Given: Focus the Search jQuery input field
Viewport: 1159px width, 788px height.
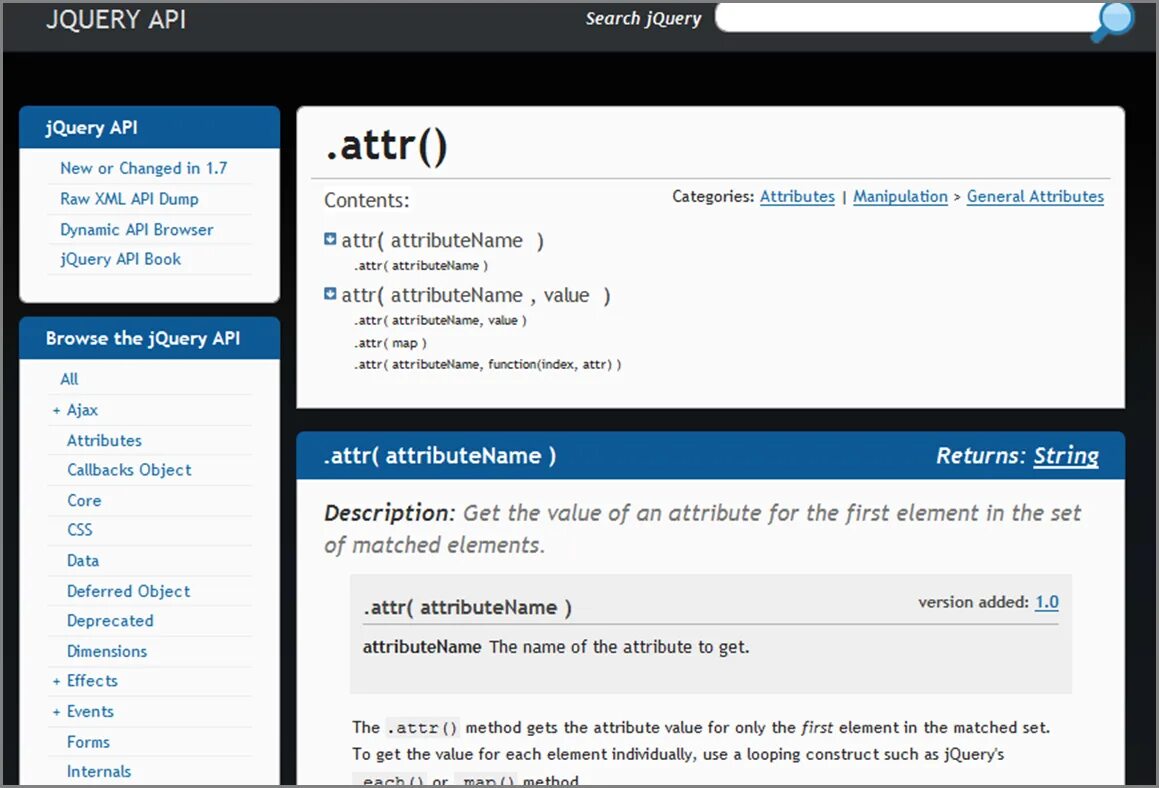Looking at the screenshot, I should [906, 18].
